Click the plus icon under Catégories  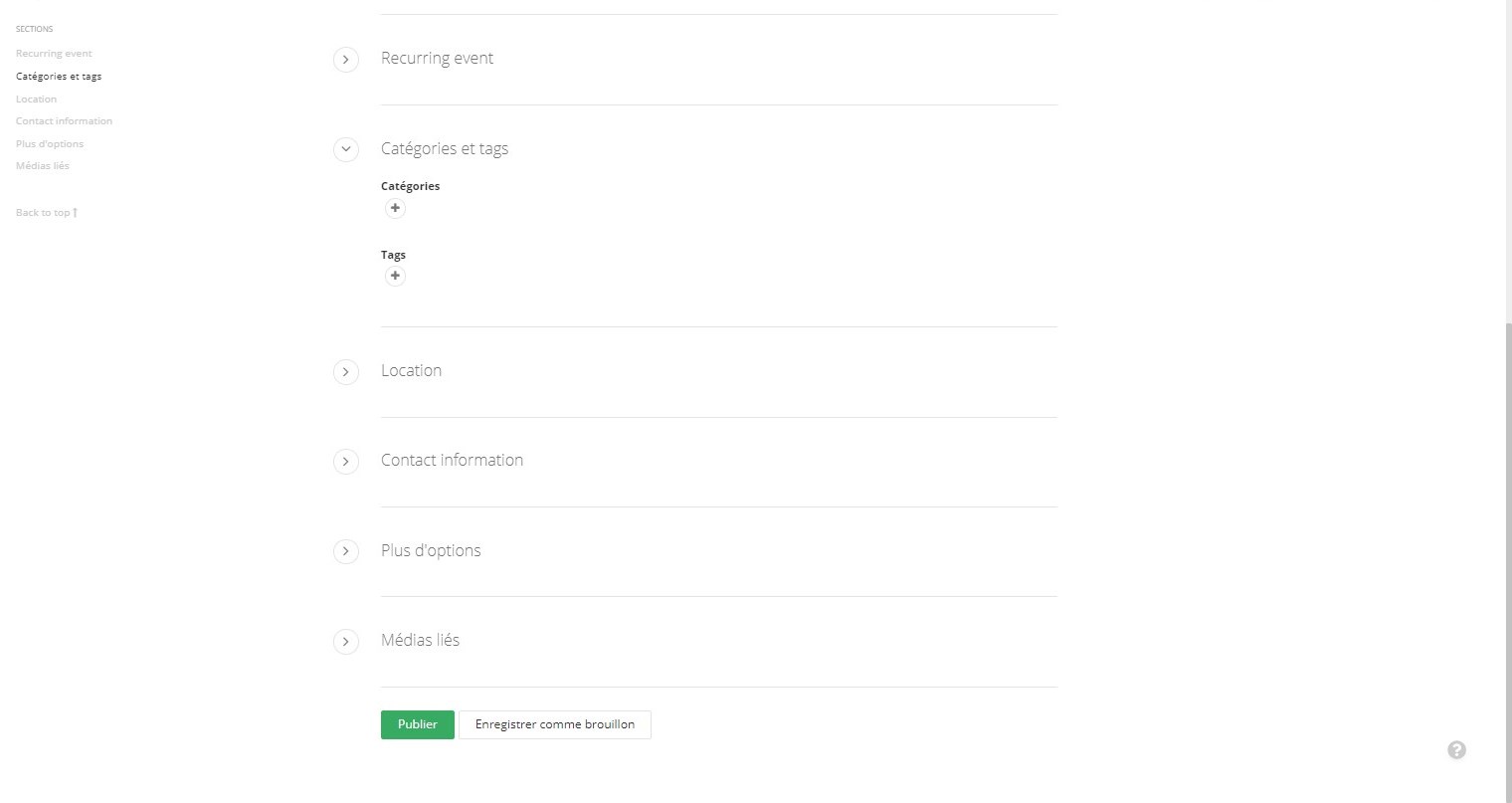pos(395,208)
